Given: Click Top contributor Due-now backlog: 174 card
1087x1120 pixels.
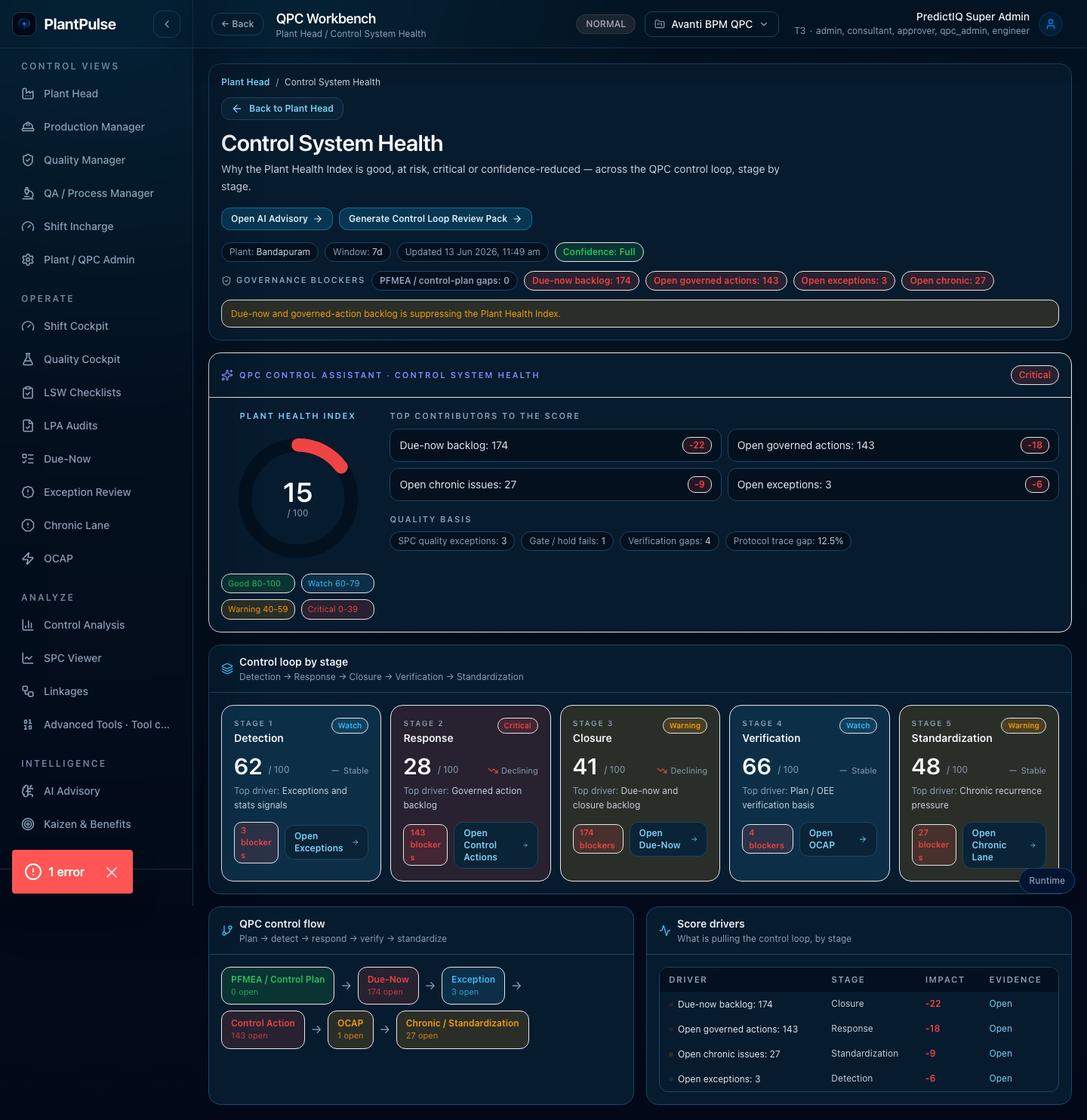Looking at the screenshot, I should (x=556, y=445).
